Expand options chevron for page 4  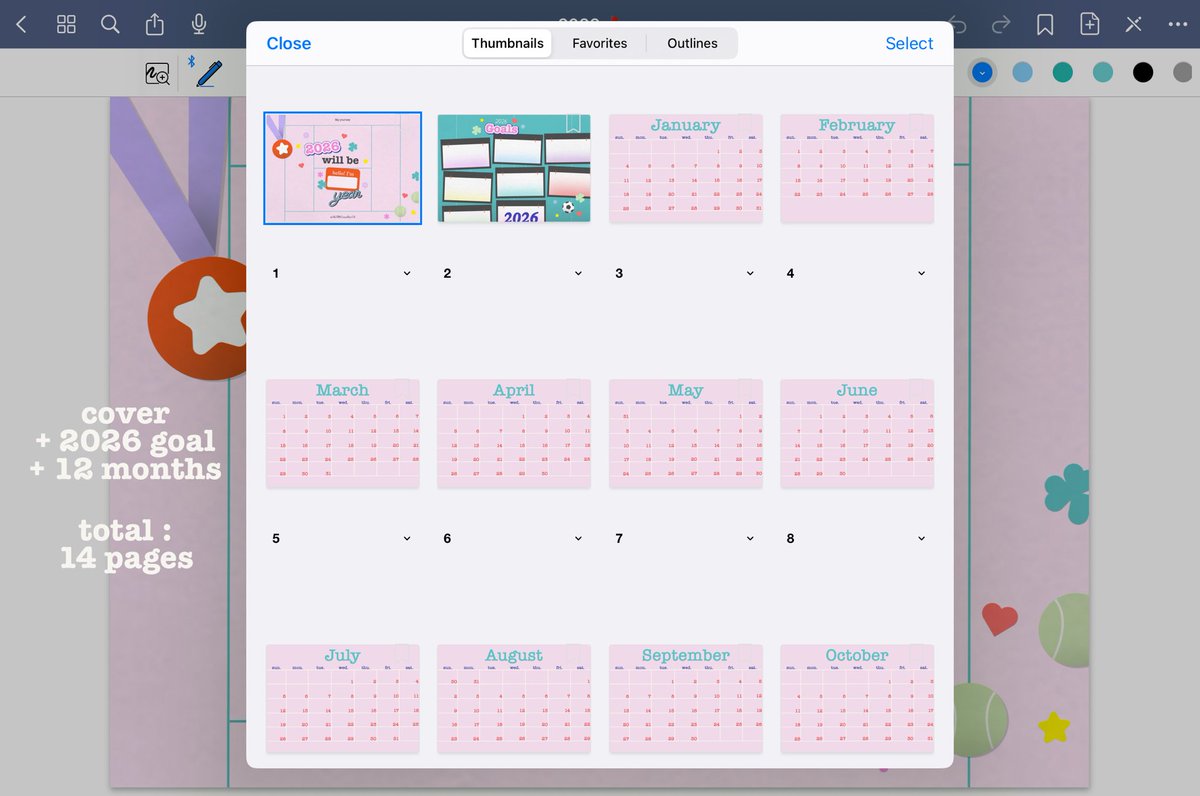click(922, 273)
